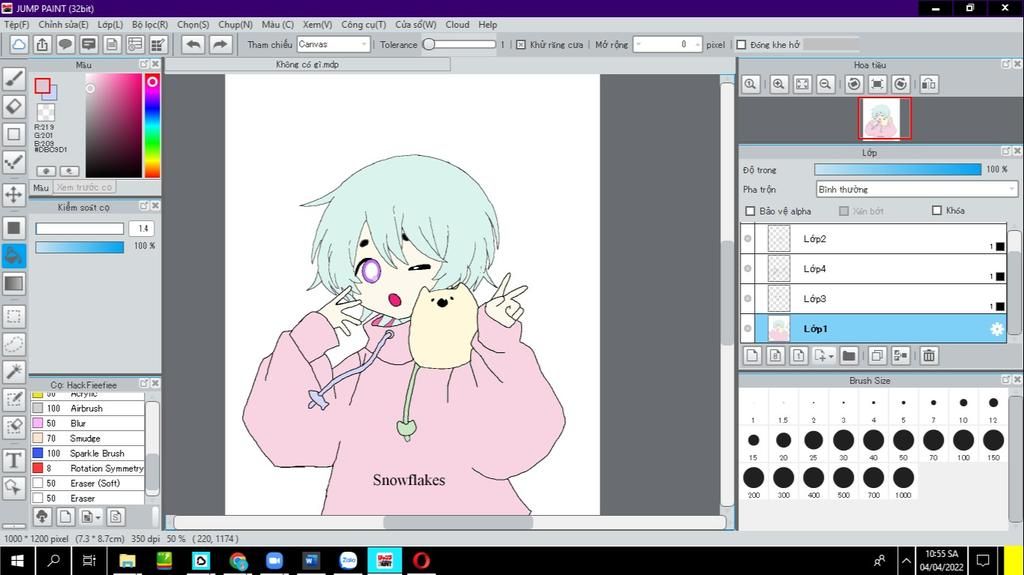The width and height of the screenshot is (1024, 575).
Task: Click the Cloud icon in the top toolbar
Action: click(x=19, y=44)
